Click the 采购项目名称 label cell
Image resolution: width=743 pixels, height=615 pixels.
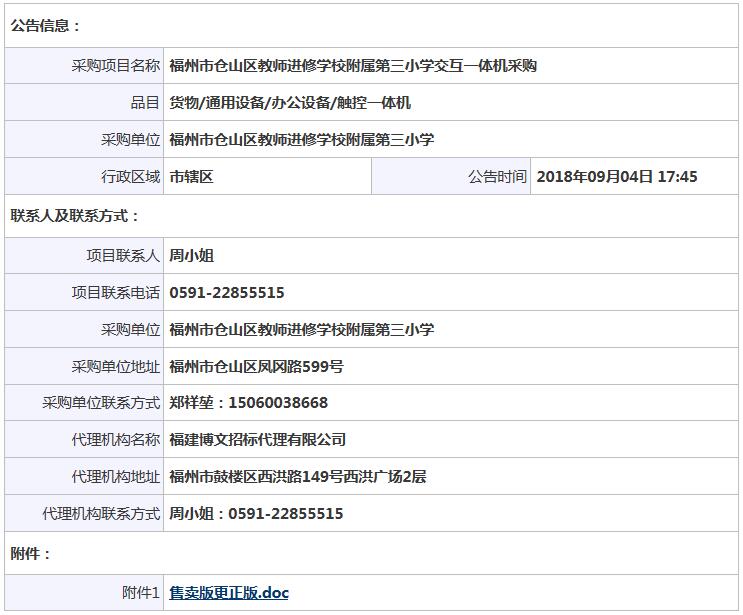pos(84,65)
